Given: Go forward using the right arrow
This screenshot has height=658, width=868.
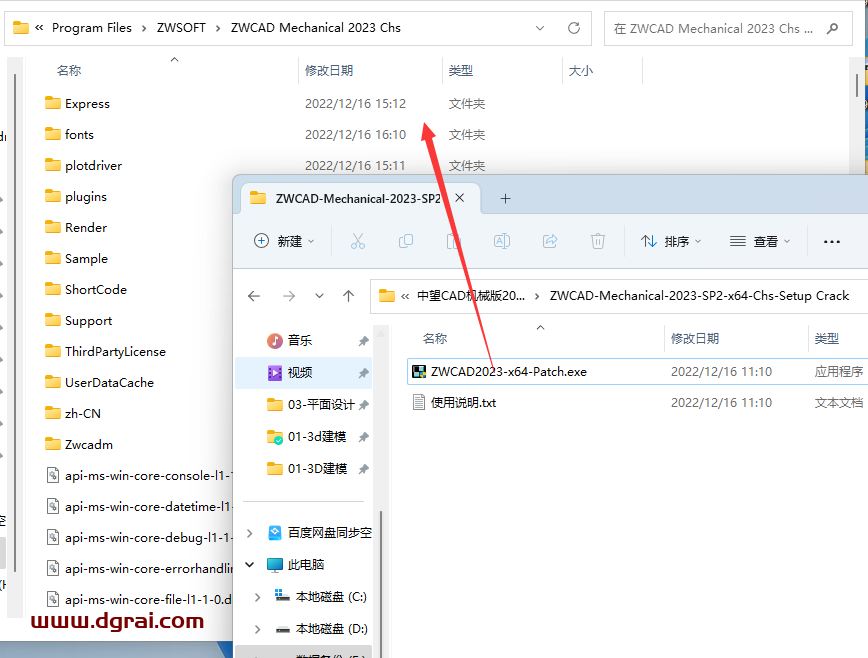Looking at the screenshot, I should (x=289, y=296).
